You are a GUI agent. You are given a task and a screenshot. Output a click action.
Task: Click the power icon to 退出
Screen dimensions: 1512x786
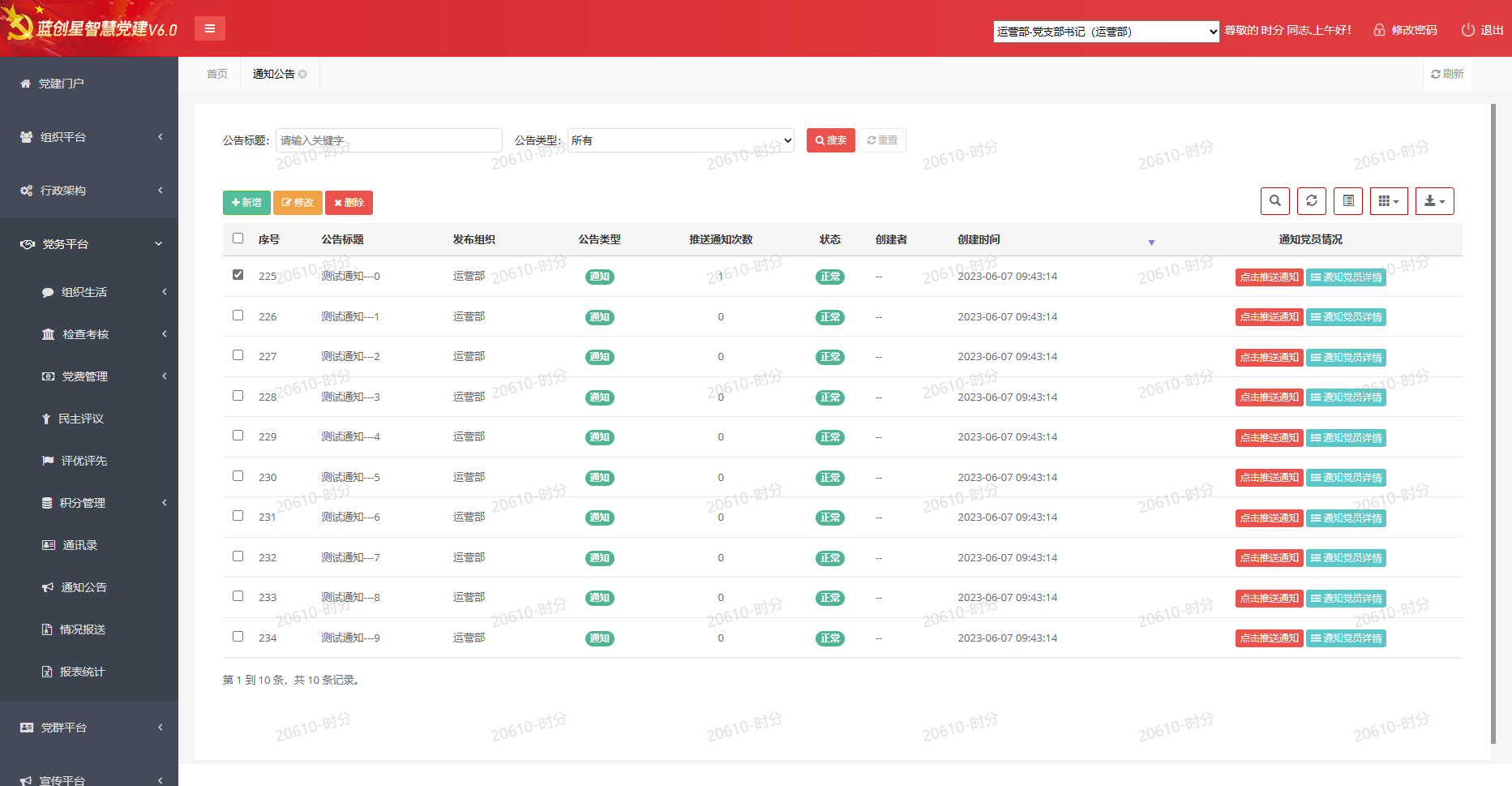[x=1467, y=30]
